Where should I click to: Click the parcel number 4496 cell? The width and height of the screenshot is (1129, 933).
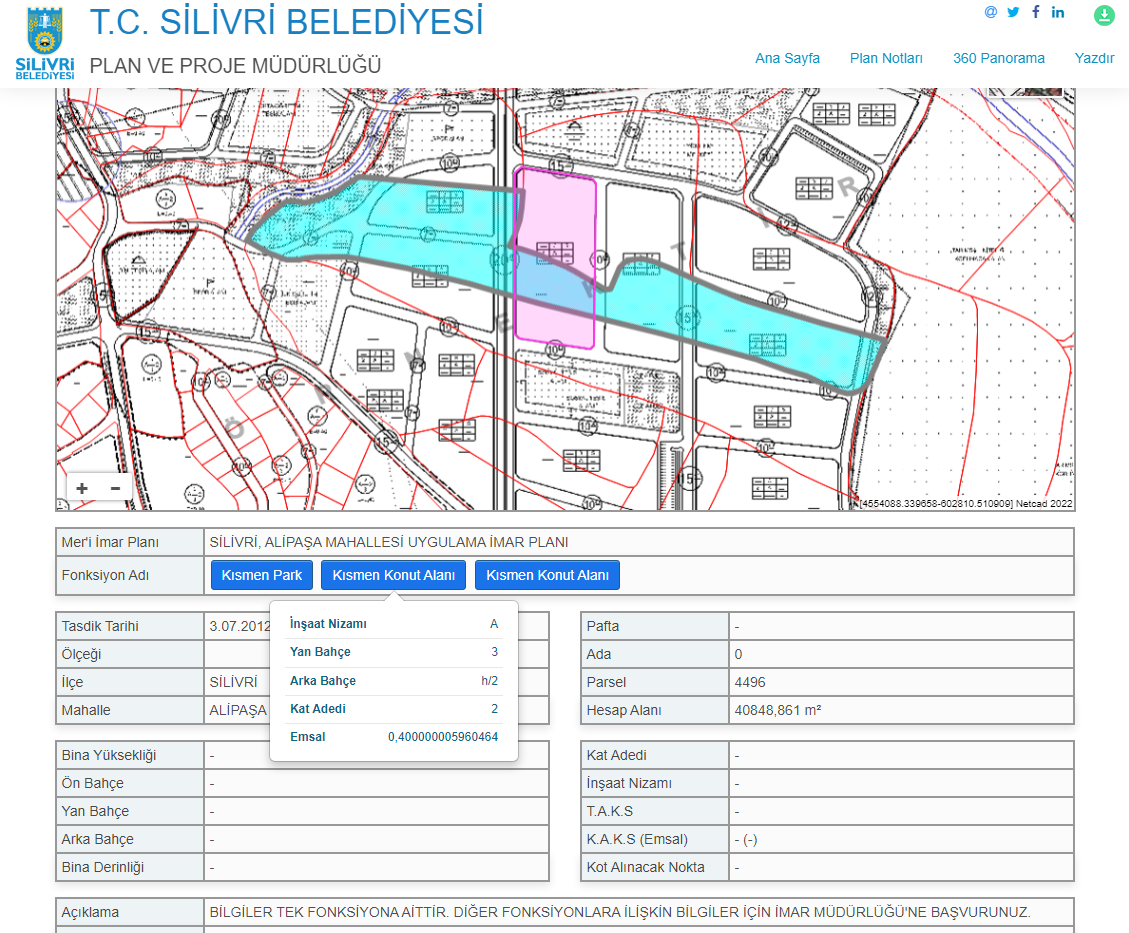pyautogui.click(x=900, y=682)
